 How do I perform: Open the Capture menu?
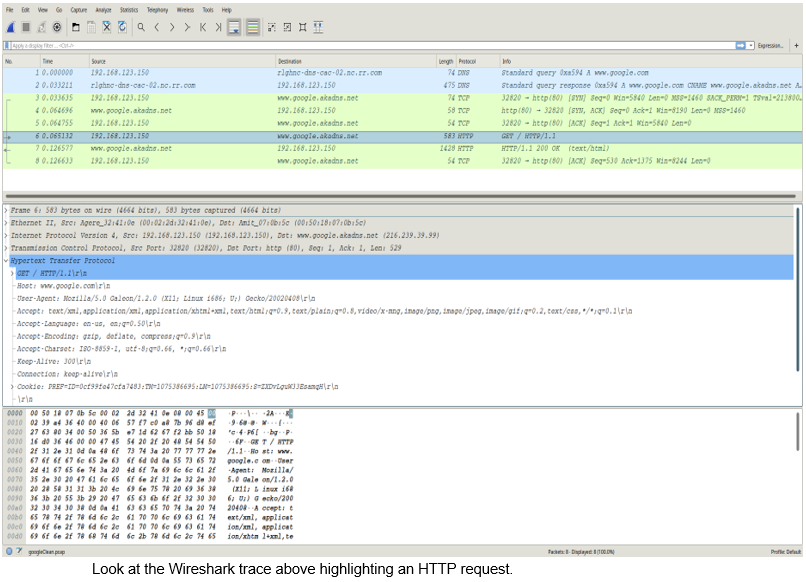pyautogui.click(x=79, y=10)
